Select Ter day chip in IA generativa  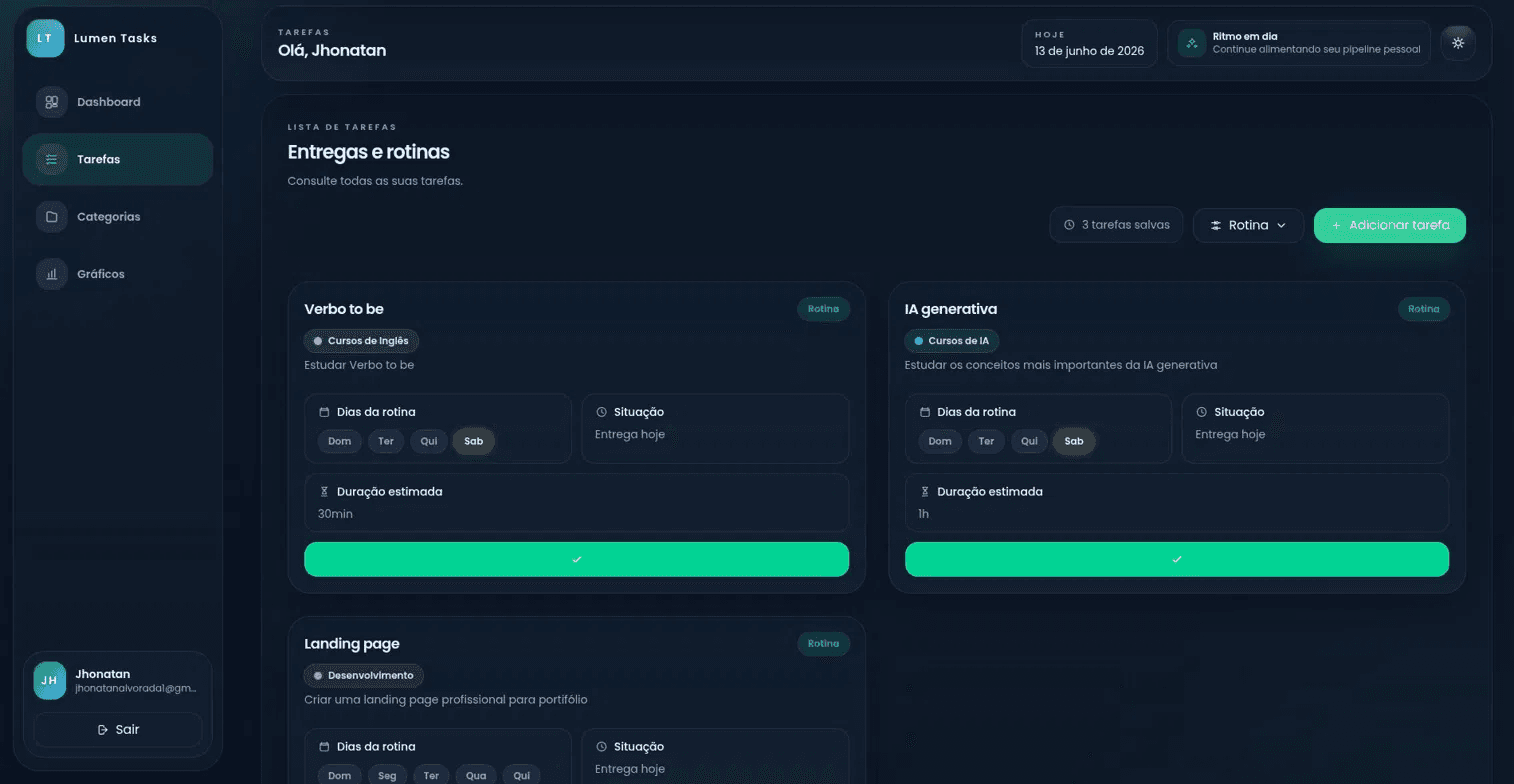click(985, 441)
